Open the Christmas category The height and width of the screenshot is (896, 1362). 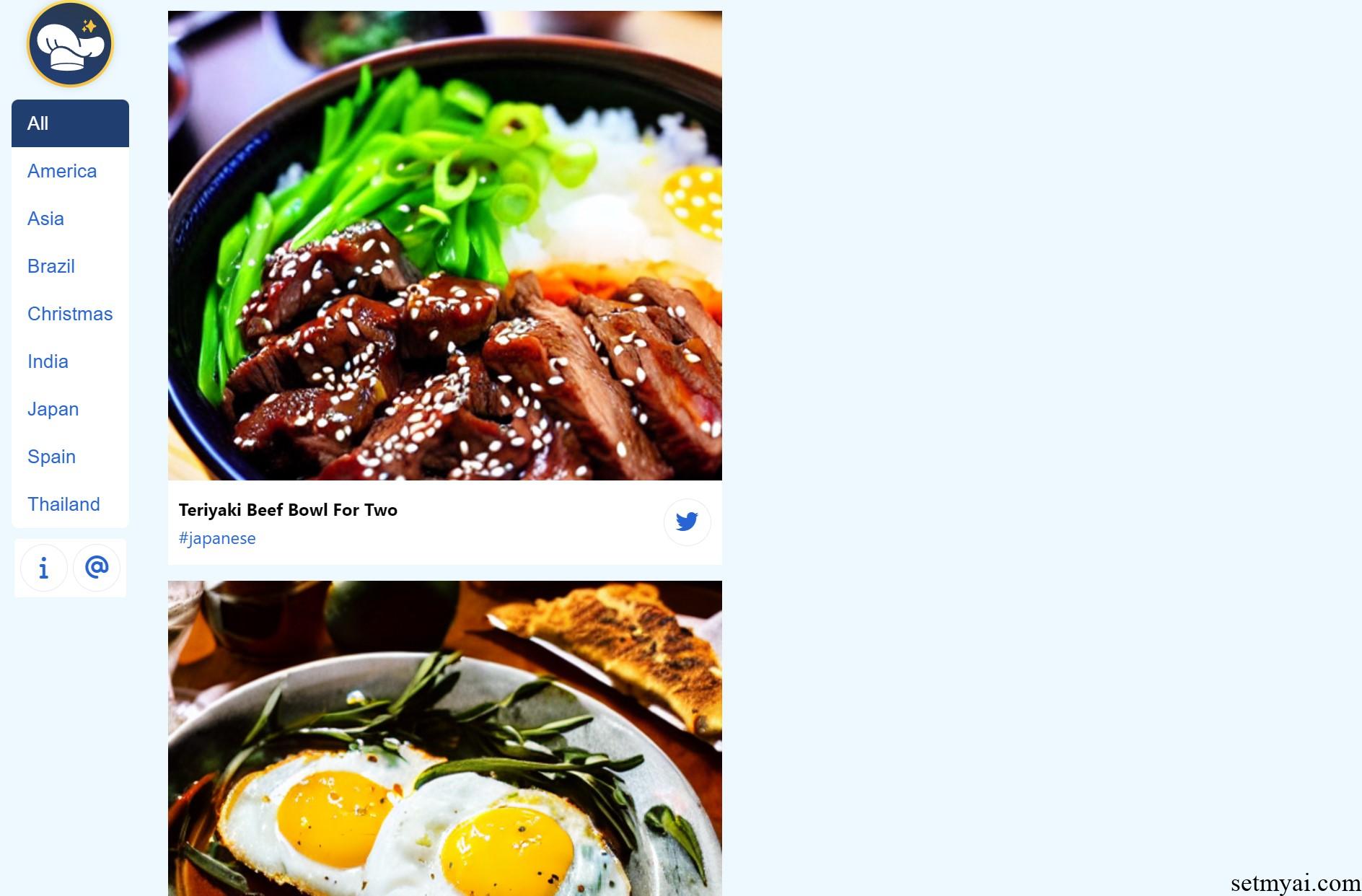(x=70, y=314)
